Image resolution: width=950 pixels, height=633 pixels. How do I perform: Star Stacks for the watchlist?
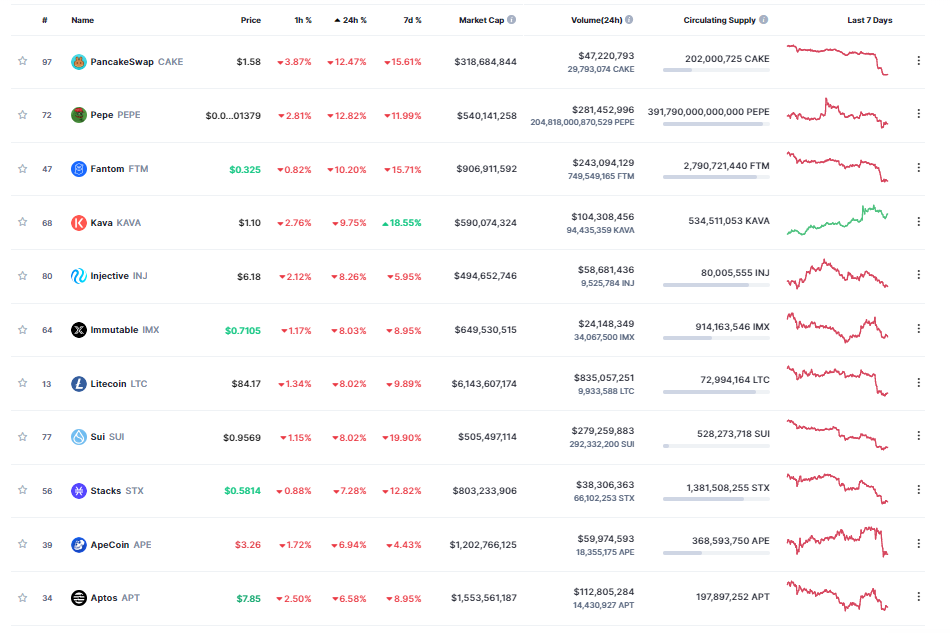(x=22, y=490)
